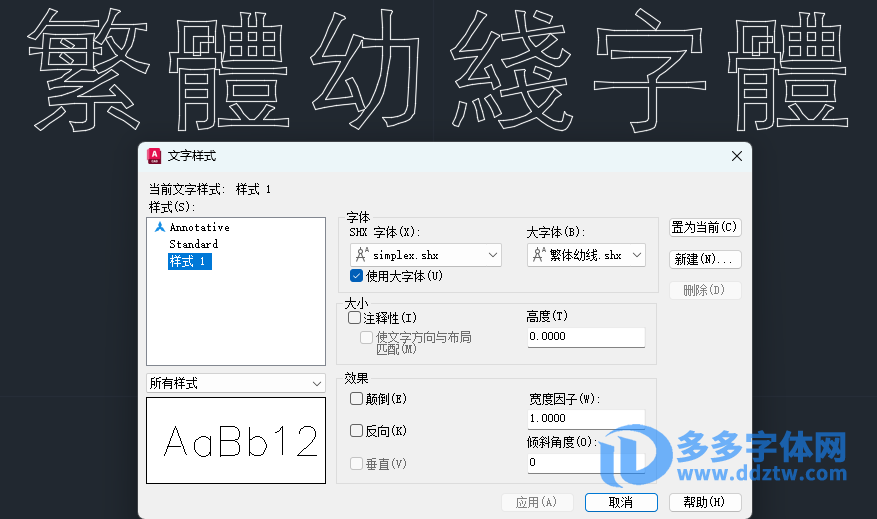877x519 pixels.
Task: Open the 所有样式 filter dropdown
Action: (236, 383)
